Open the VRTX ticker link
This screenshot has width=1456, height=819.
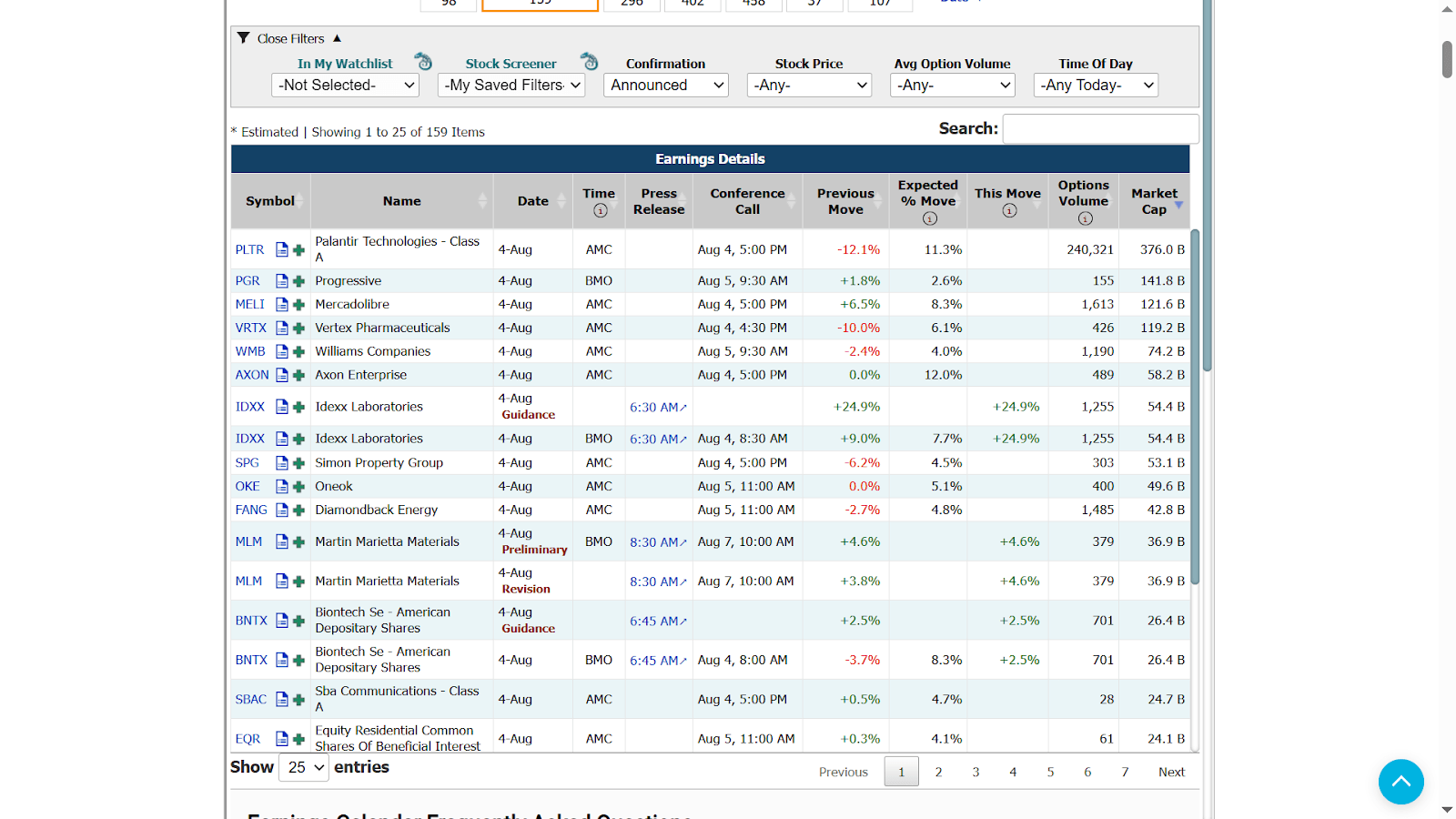pos(251,329)
